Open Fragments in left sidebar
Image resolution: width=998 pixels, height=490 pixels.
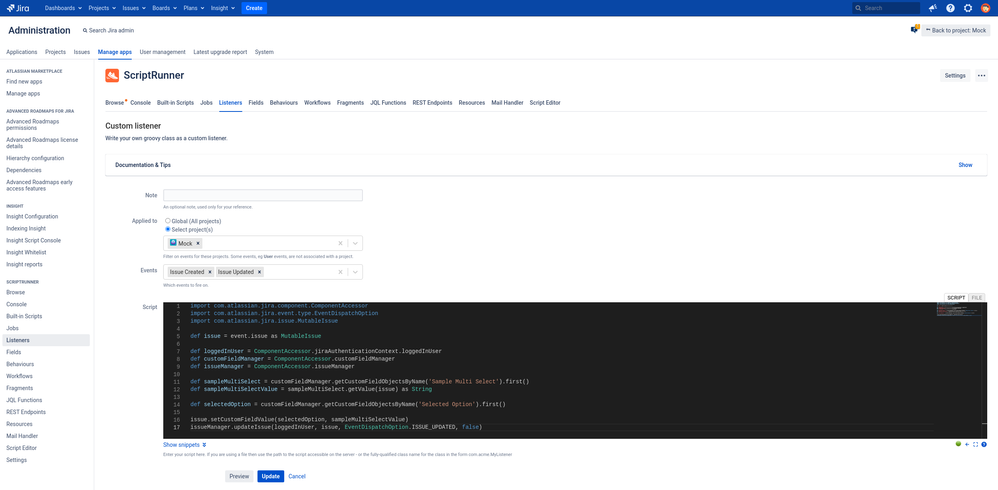19,388
